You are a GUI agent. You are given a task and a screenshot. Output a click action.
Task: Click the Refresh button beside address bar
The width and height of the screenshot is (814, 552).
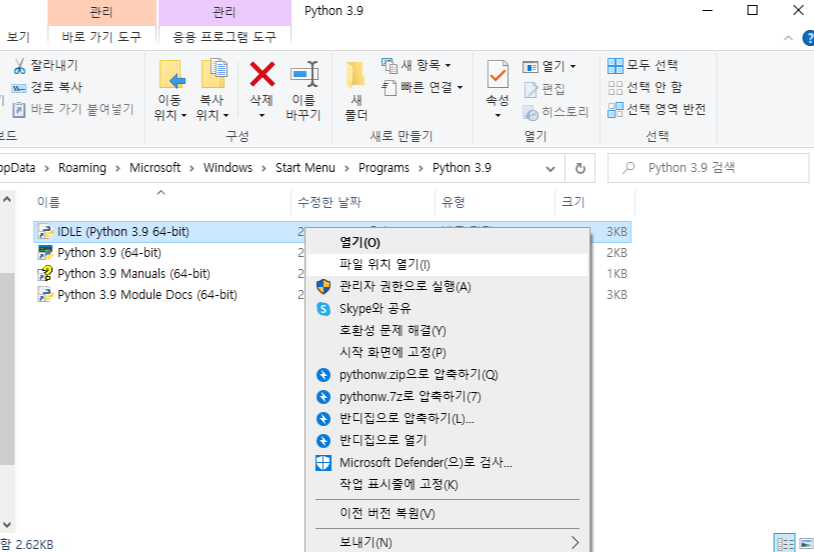click(x=580, y=168)
